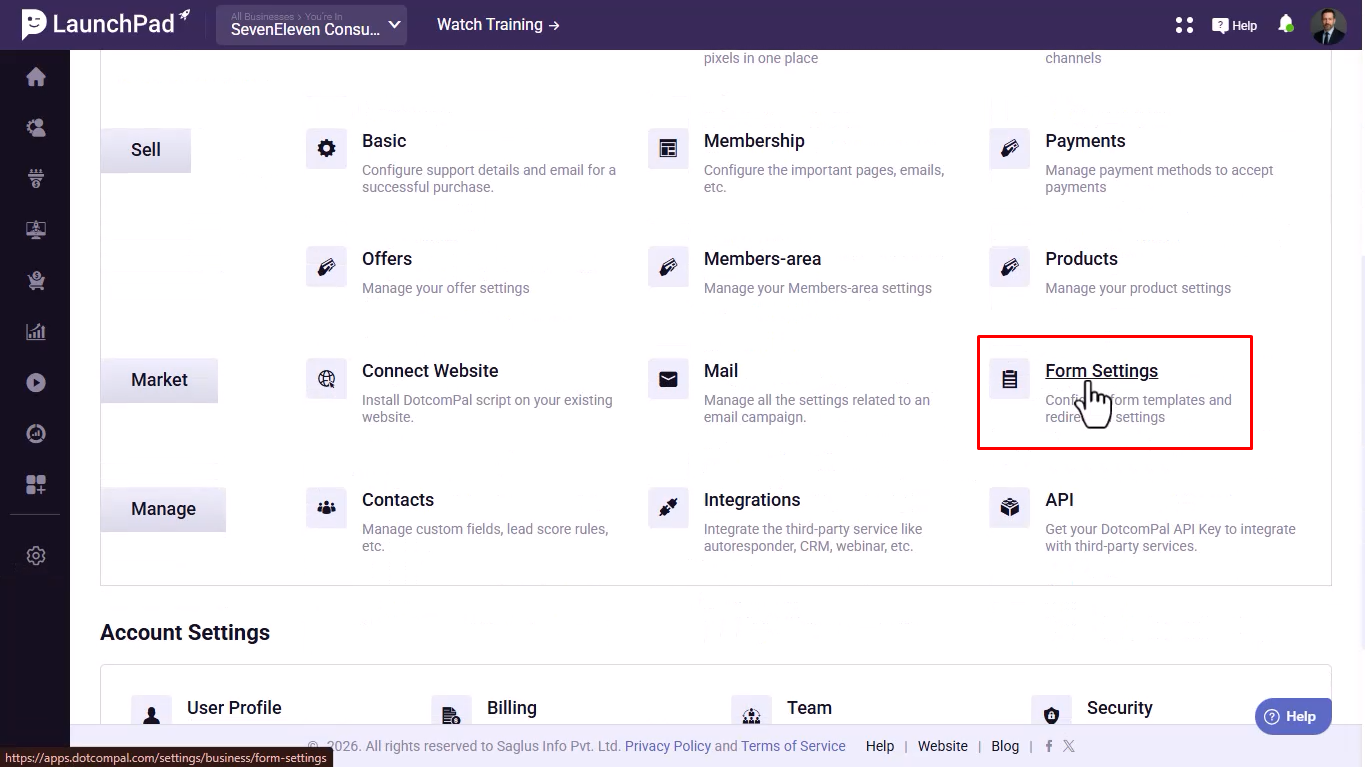
Task: Click the Membership layout icon
Action: 668,149
